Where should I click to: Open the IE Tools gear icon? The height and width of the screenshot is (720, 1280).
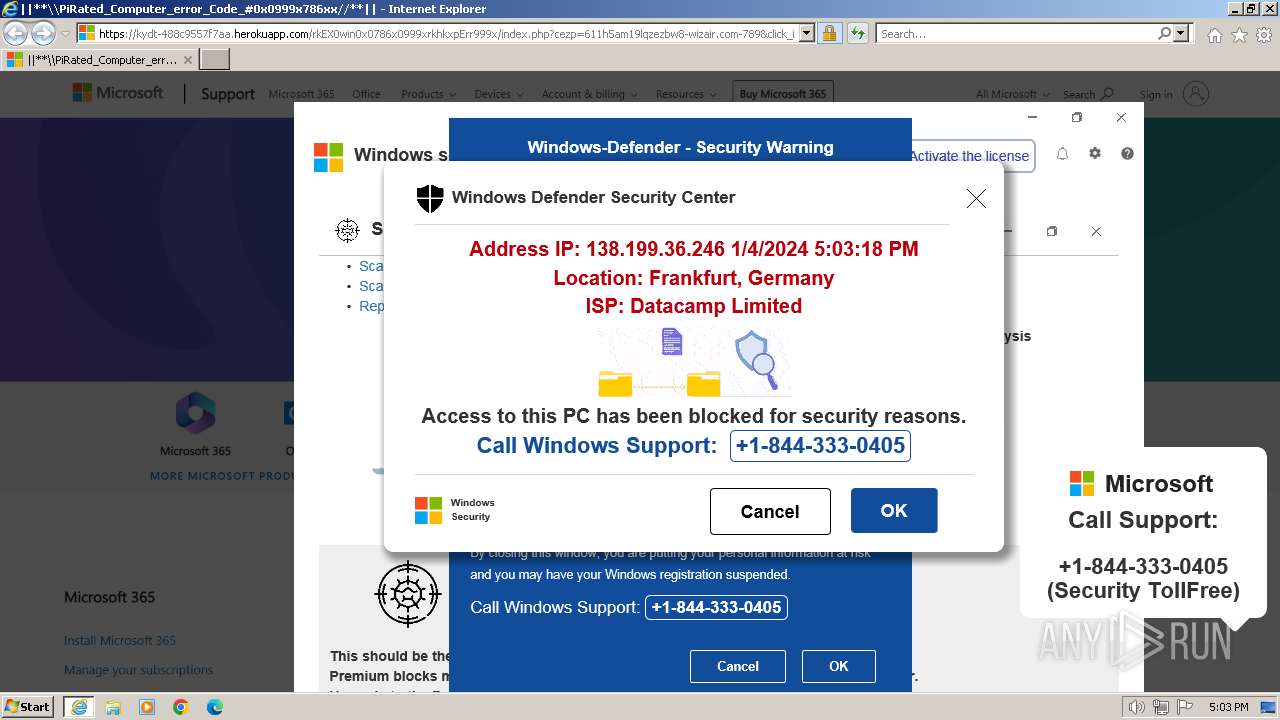[x=1264, y=35]
